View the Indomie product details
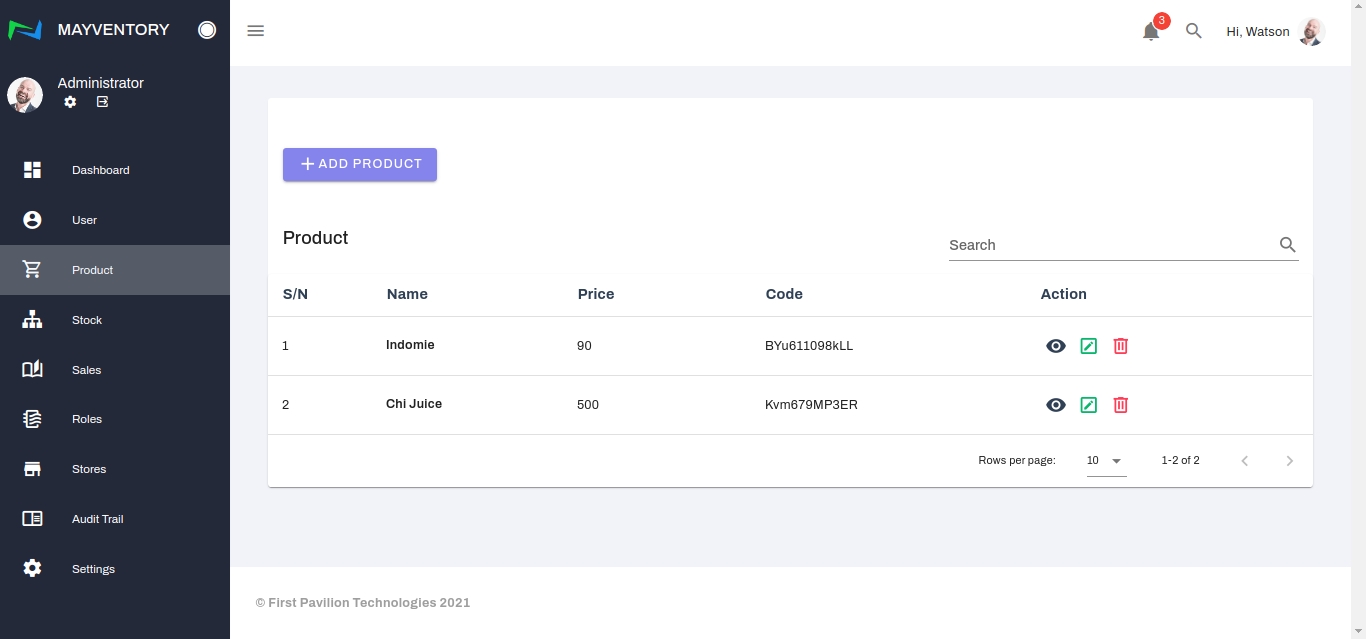Image resolution: width=1366 pixels, height=639 pixels. pyautogui.click(x=1055, y=346)
